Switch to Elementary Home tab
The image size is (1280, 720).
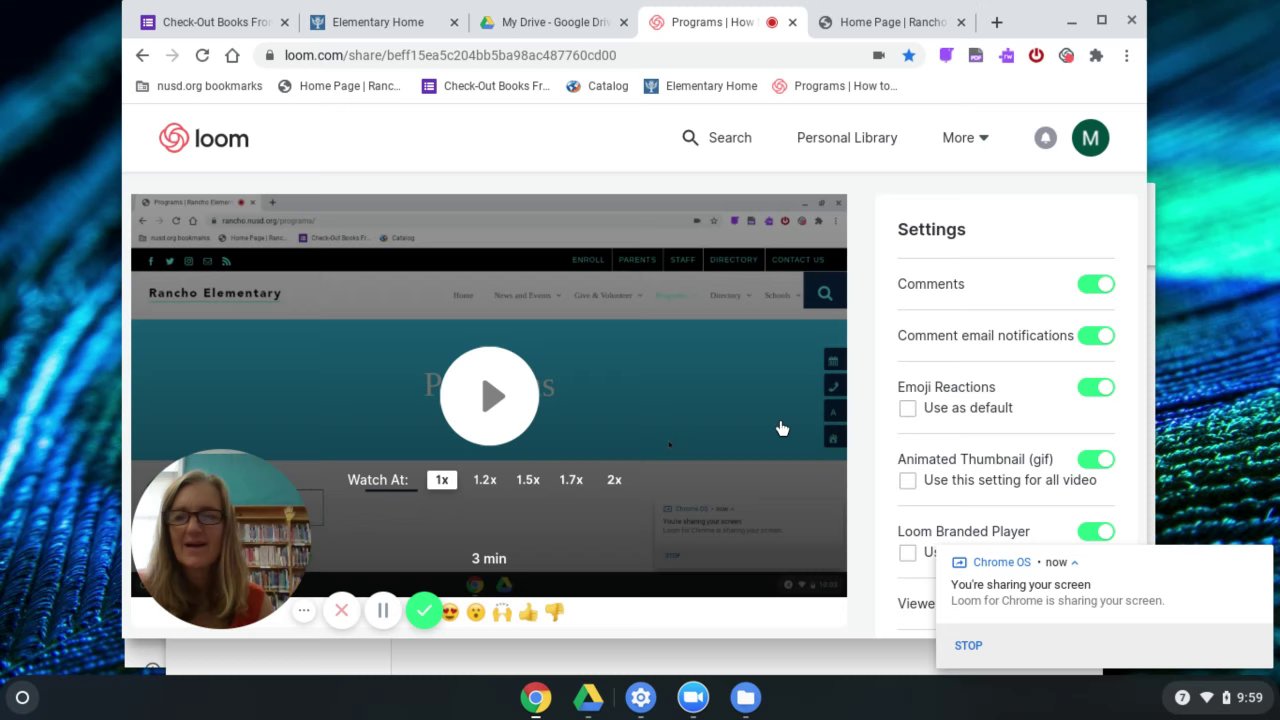pos(385,22)
